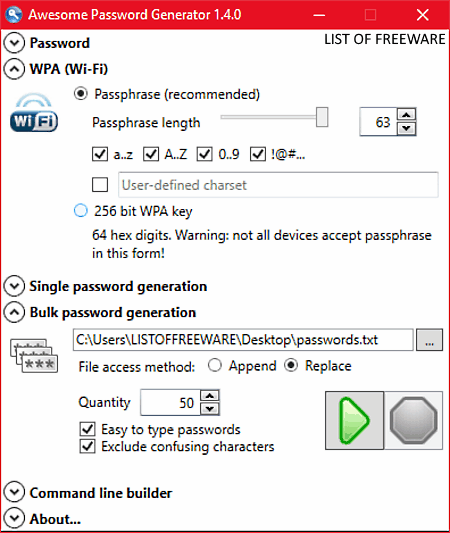Collapse the WPA (Wi-Fi) section
This screenshot has width=450, height=533.
[x=14, y=69]
